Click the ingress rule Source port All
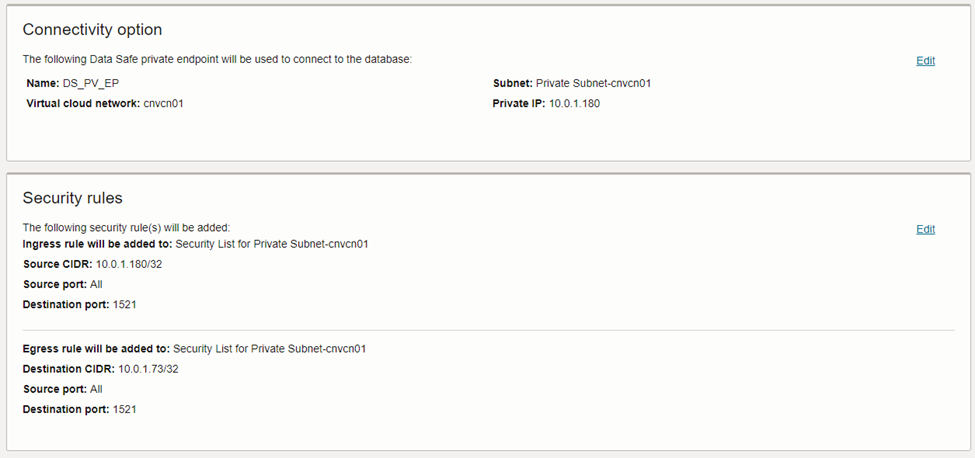The image size is (975, 458). click(96, 285)
